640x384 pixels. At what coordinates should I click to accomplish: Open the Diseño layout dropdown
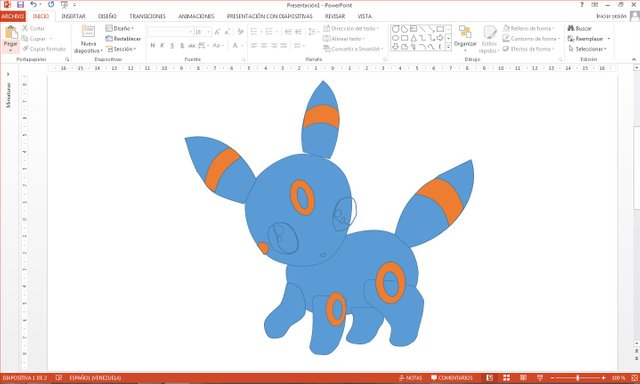(120, 28)
